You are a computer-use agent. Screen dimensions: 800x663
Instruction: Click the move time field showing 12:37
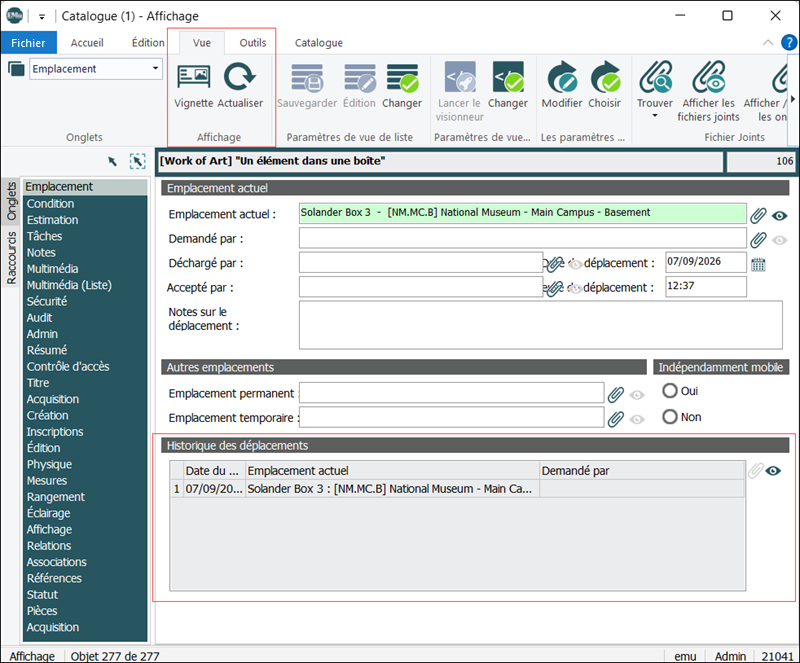706,286
